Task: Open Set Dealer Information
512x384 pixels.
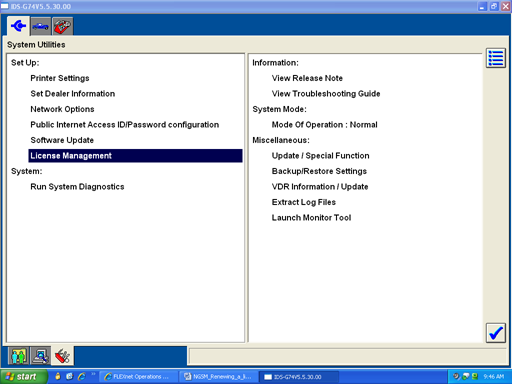Action: (73, 94)
